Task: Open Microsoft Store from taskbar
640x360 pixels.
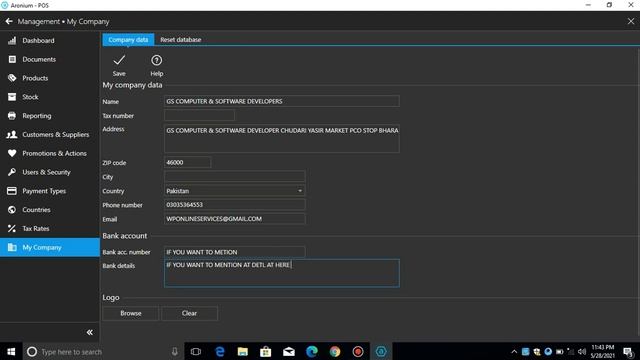Action: pos(266,351)
